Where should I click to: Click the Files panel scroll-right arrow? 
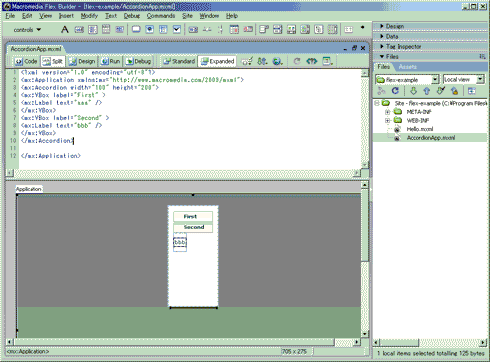483,342
